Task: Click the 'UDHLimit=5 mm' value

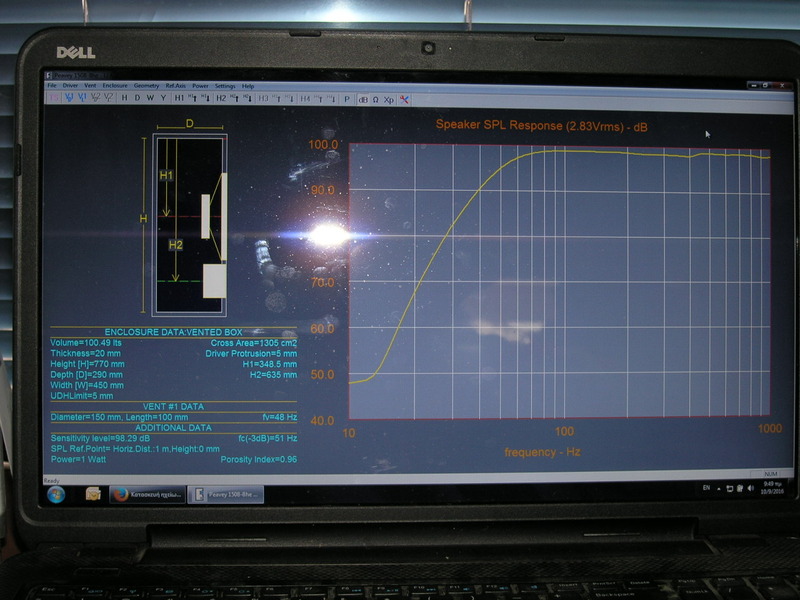Action: pyautogui.click(x=82, y=396)
